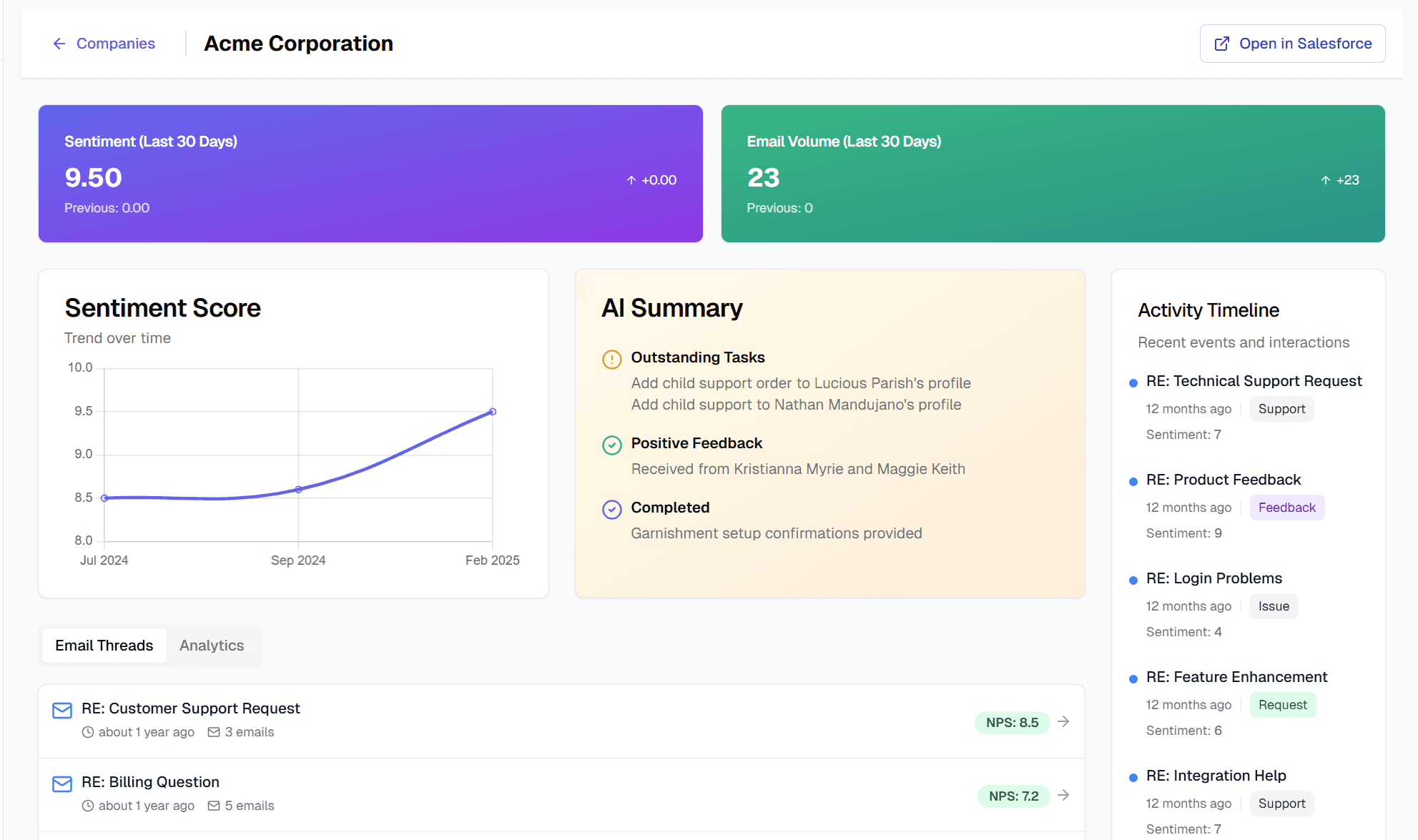Open in Salesforce button

(x=1292, y=44)
